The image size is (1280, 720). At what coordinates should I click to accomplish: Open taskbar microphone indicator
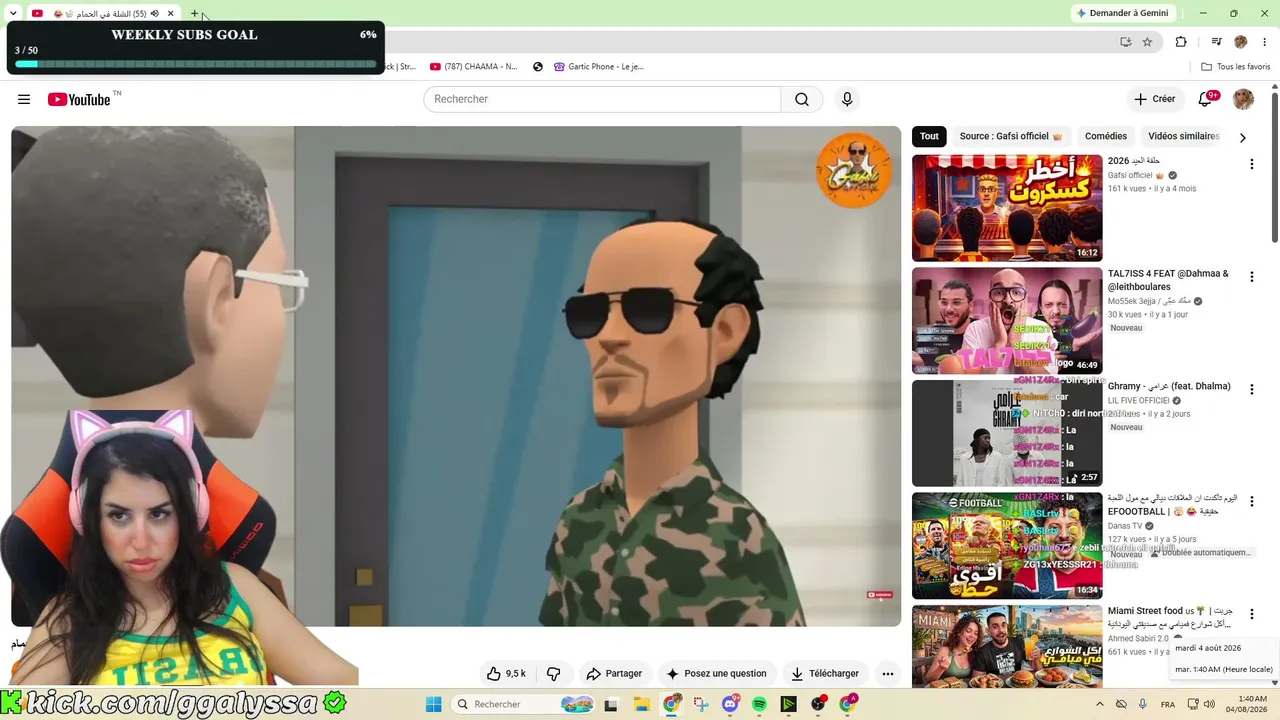coord(1142,704)
